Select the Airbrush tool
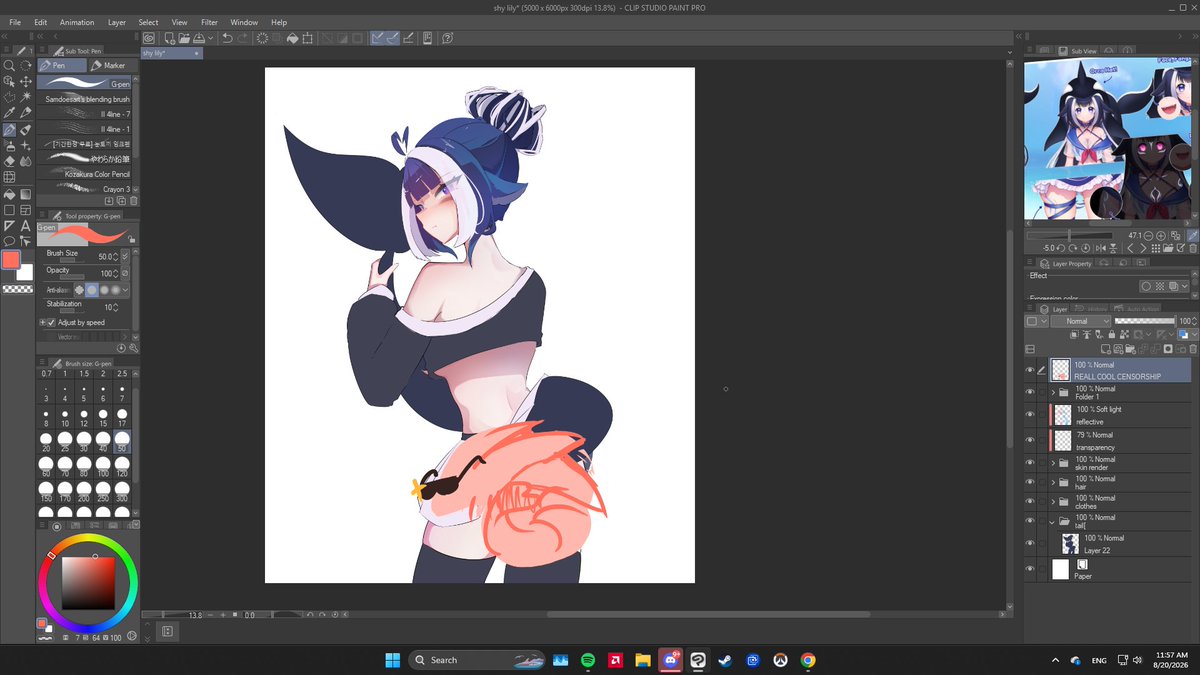The height and width of the screenshot is (675, 1200). coord(9,145)
